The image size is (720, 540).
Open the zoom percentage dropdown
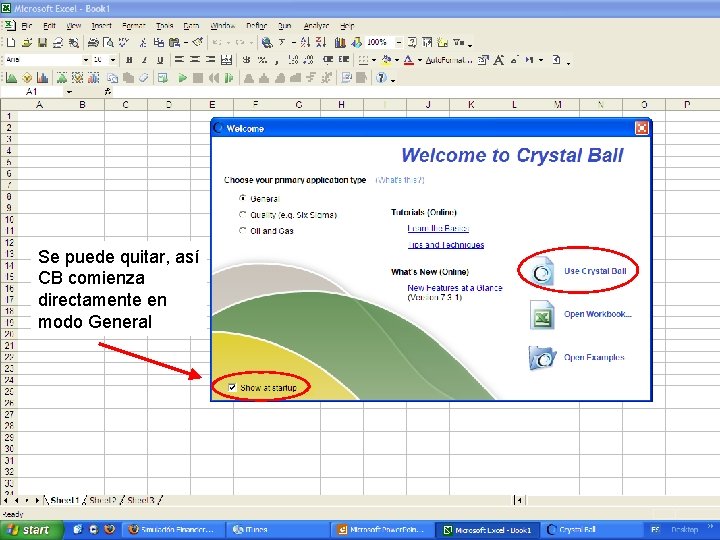(x=399, y=43)
